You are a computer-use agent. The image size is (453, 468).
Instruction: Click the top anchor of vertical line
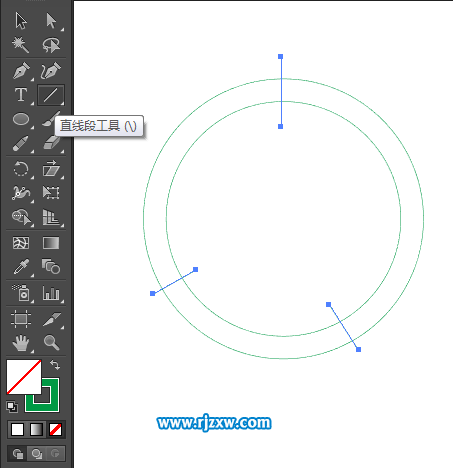[281, 57]
